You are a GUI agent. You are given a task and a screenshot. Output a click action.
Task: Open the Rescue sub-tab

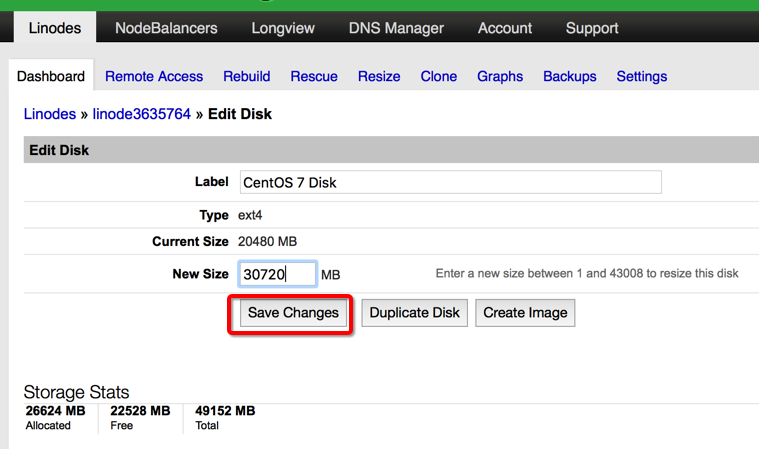point(314,76)
